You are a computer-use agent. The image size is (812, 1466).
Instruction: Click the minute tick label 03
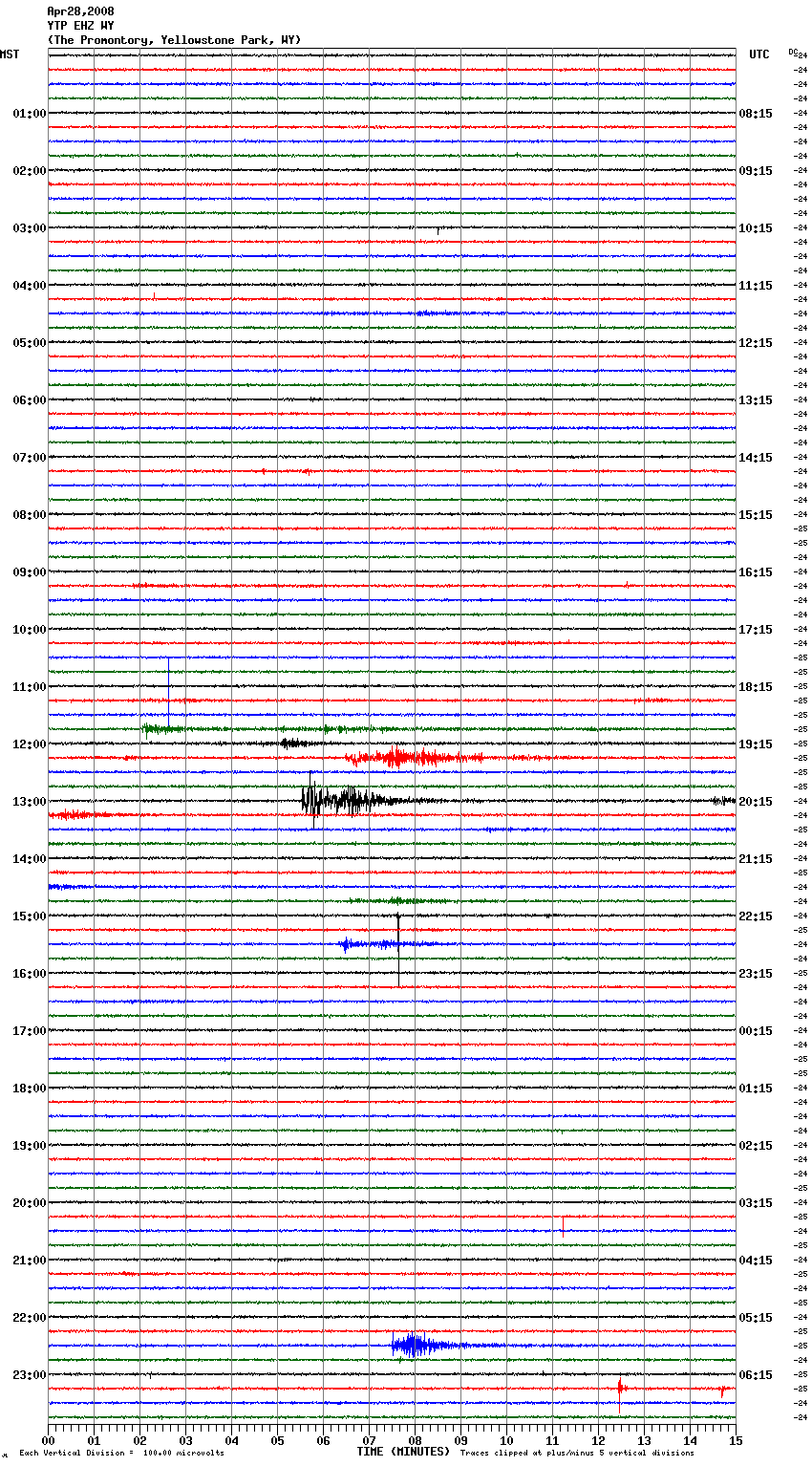185,1440
